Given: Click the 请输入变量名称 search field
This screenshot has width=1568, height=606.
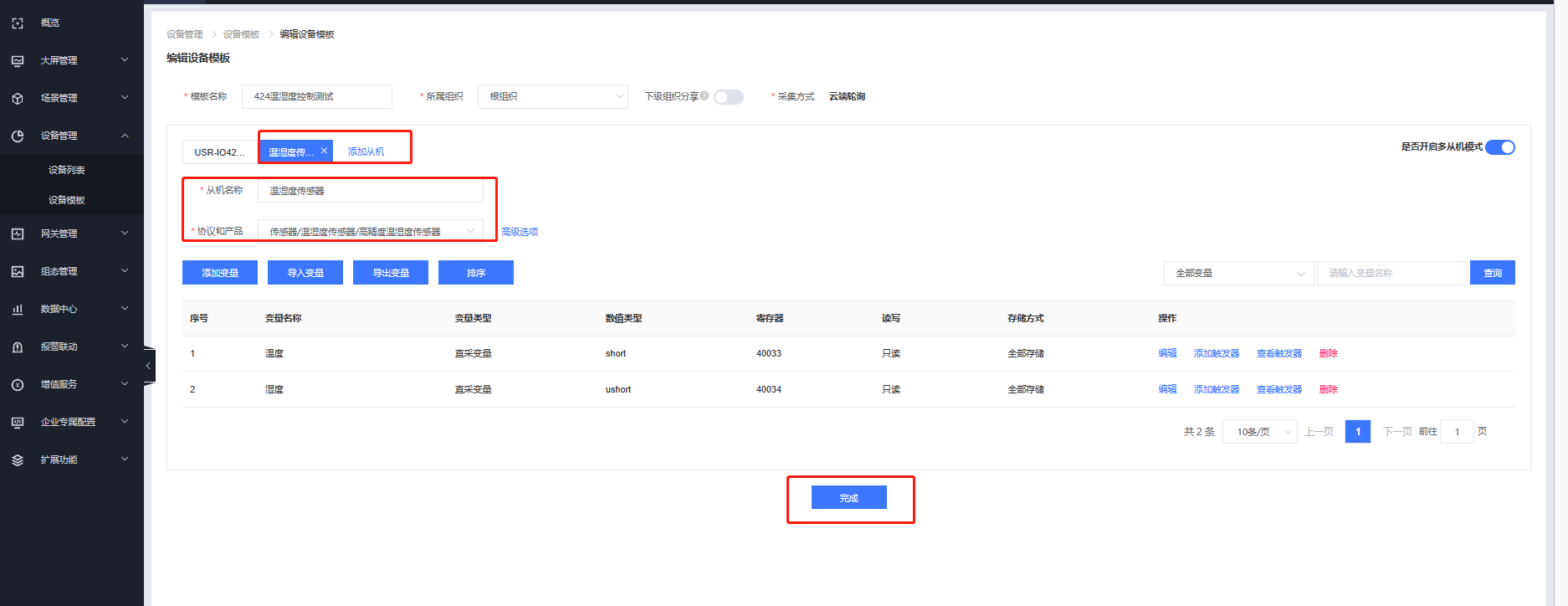Looking at the screenshot, I should (1391, 273).
